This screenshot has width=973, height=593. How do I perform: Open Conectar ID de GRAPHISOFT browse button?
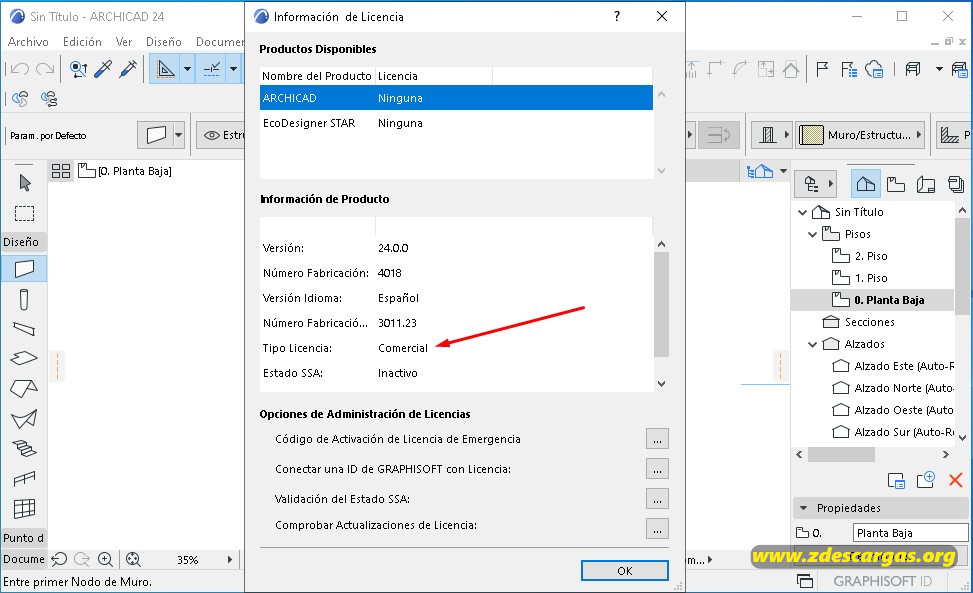657,469
